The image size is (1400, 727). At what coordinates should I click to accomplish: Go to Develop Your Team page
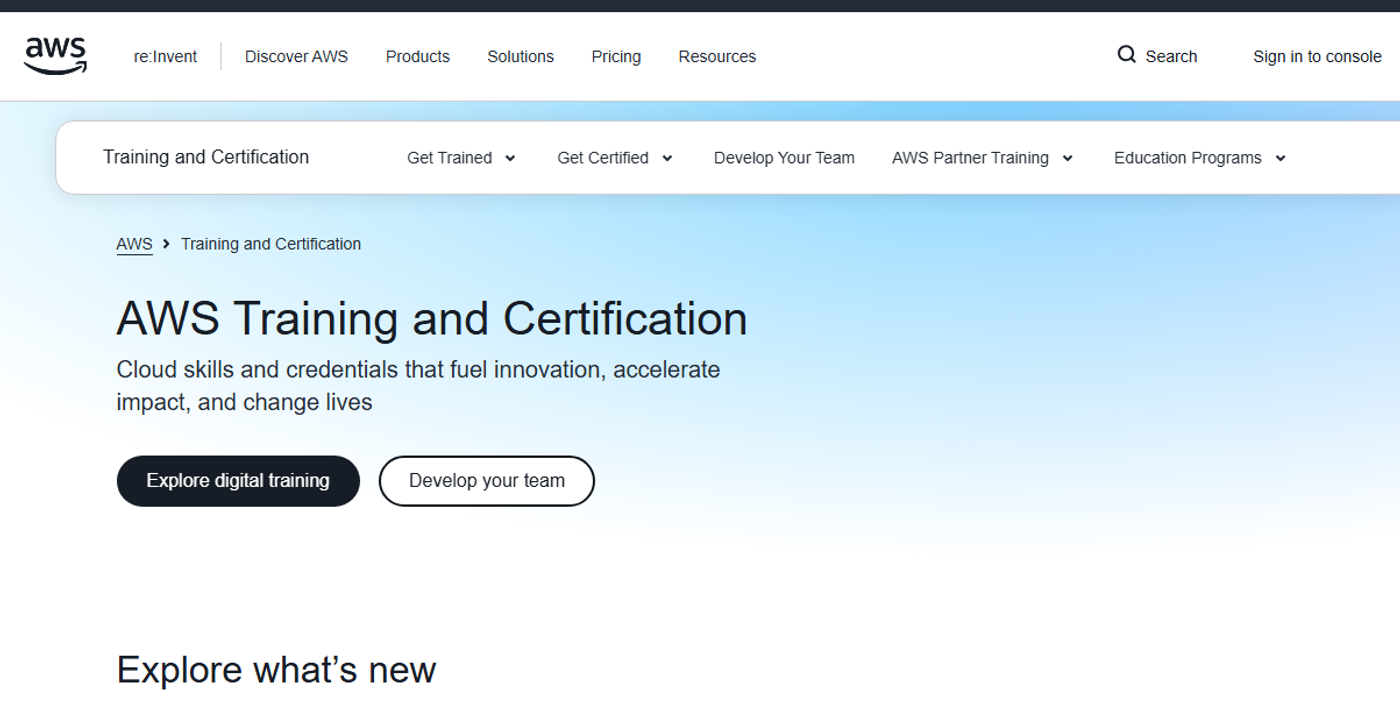[x=784, y=158]
